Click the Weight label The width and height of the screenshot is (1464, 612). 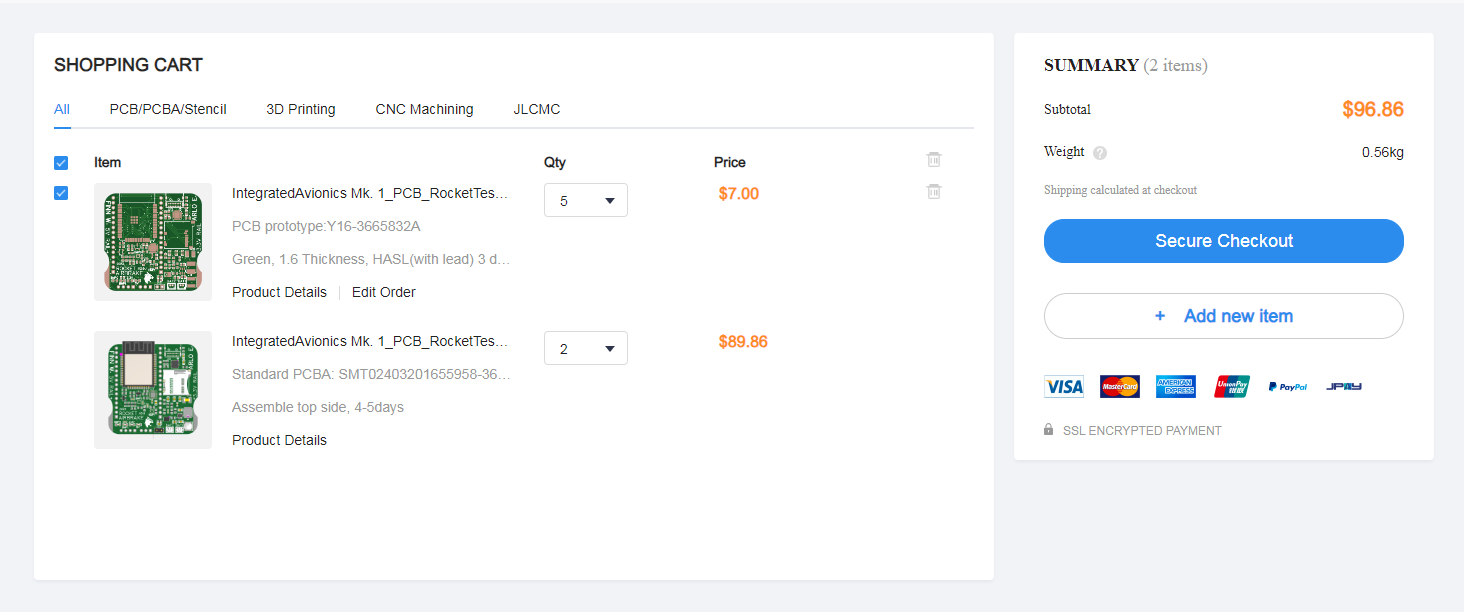pyautogui.click(x=1064, y=152)
